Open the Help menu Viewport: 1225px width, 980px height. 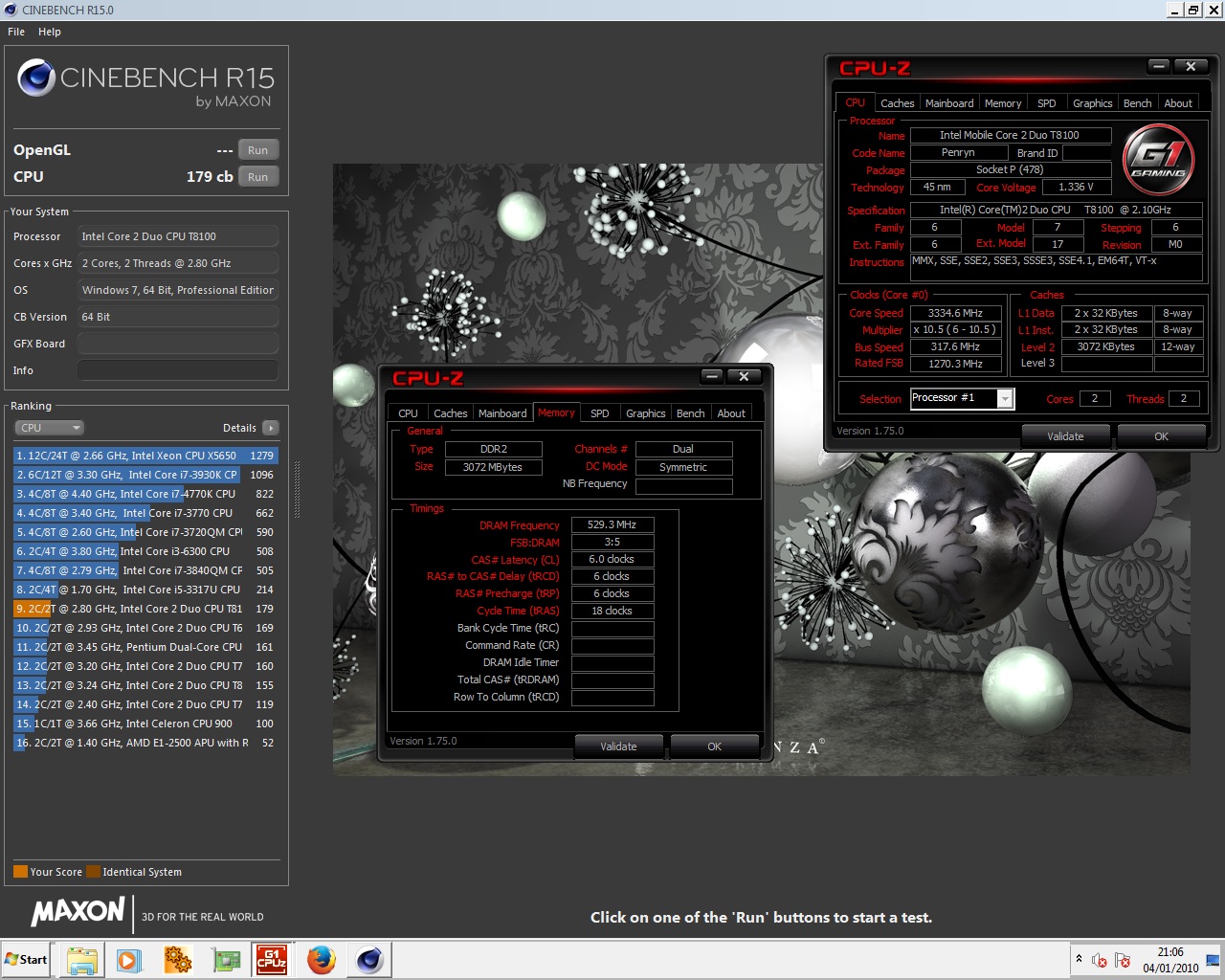coord(50,32)
